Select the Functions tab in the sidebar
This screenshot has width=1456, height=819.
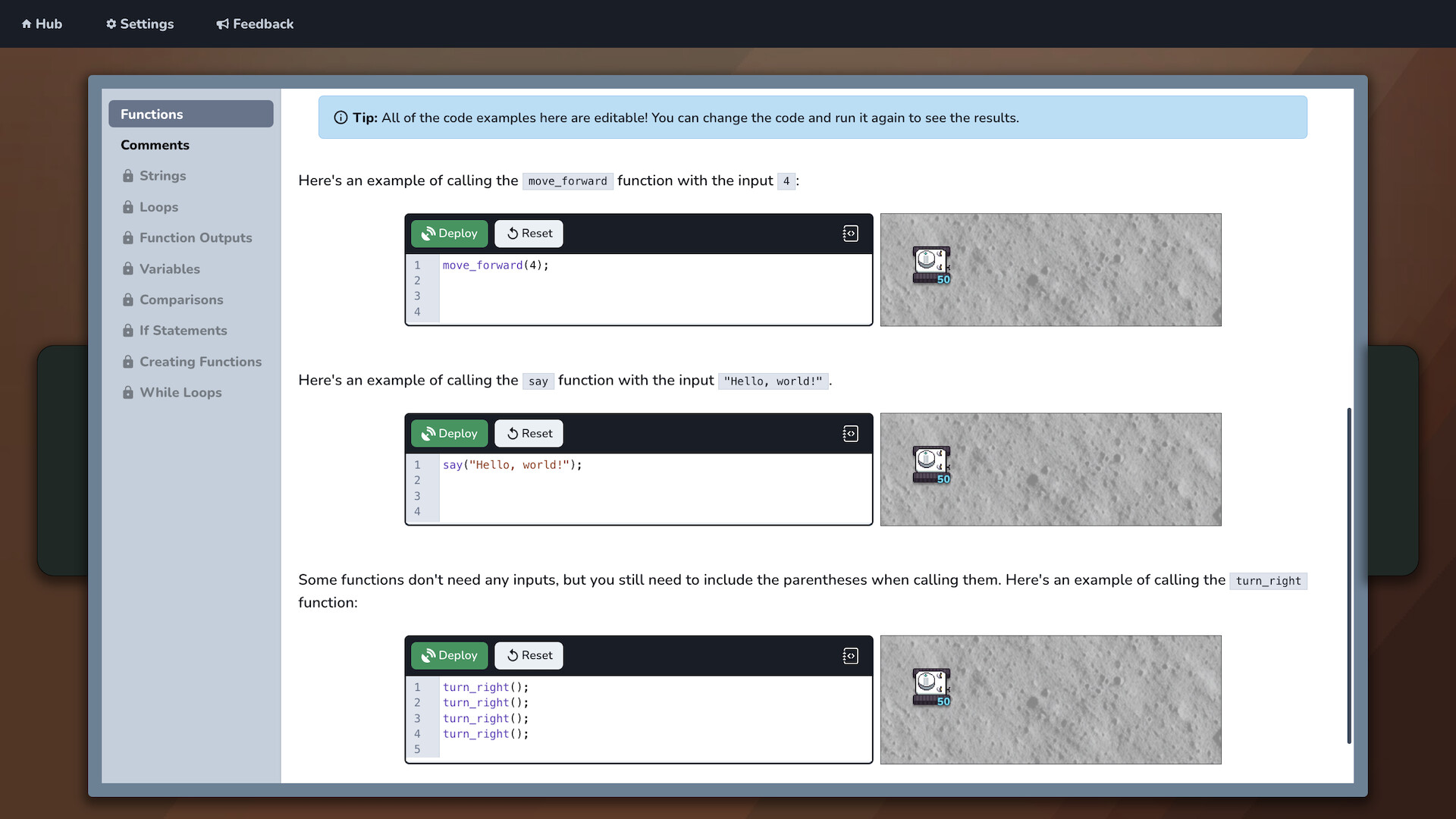click(190, 114)
